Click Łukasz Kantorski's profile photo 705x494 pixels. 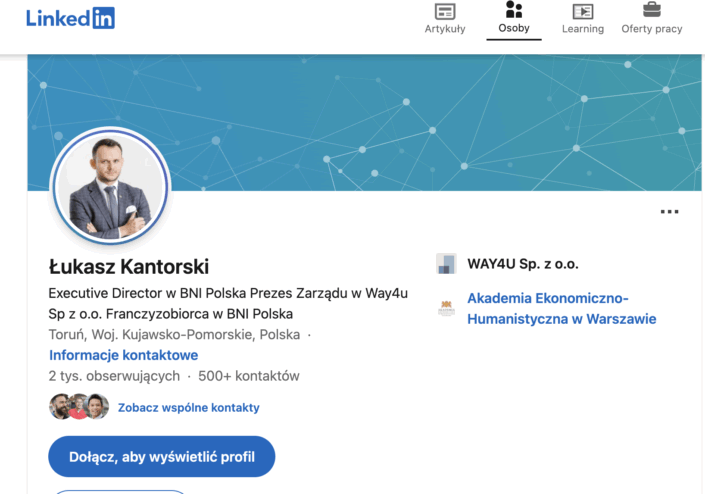[110, 186]
